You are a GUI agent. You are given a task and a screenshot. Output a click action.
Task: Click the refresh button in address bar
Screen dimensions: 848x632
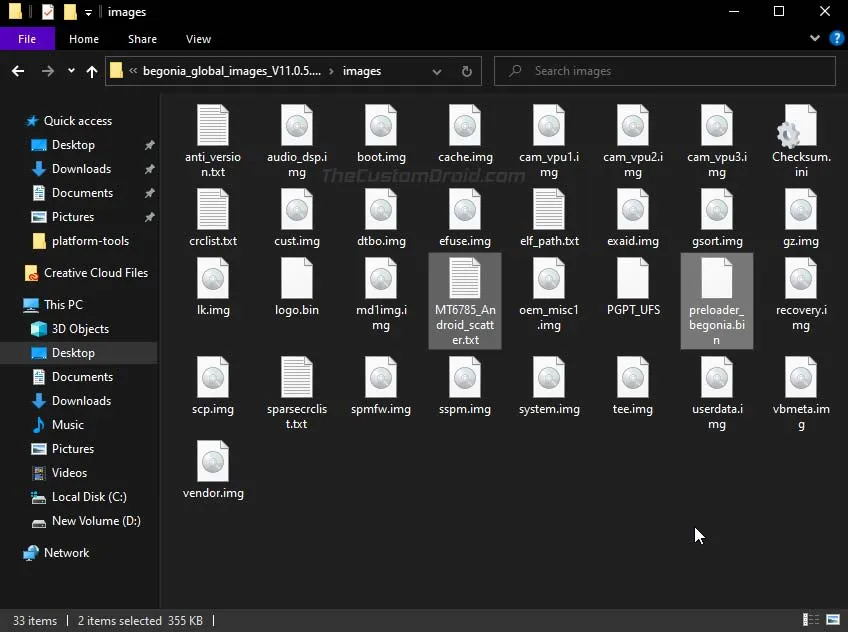pyautogui.click(x=466, y=71)
